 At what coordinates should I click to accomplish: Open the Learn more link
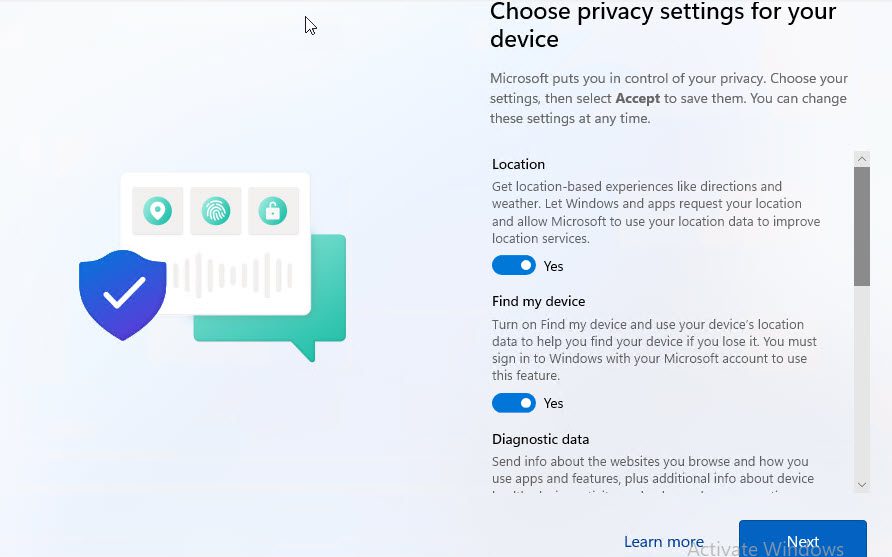663,542
